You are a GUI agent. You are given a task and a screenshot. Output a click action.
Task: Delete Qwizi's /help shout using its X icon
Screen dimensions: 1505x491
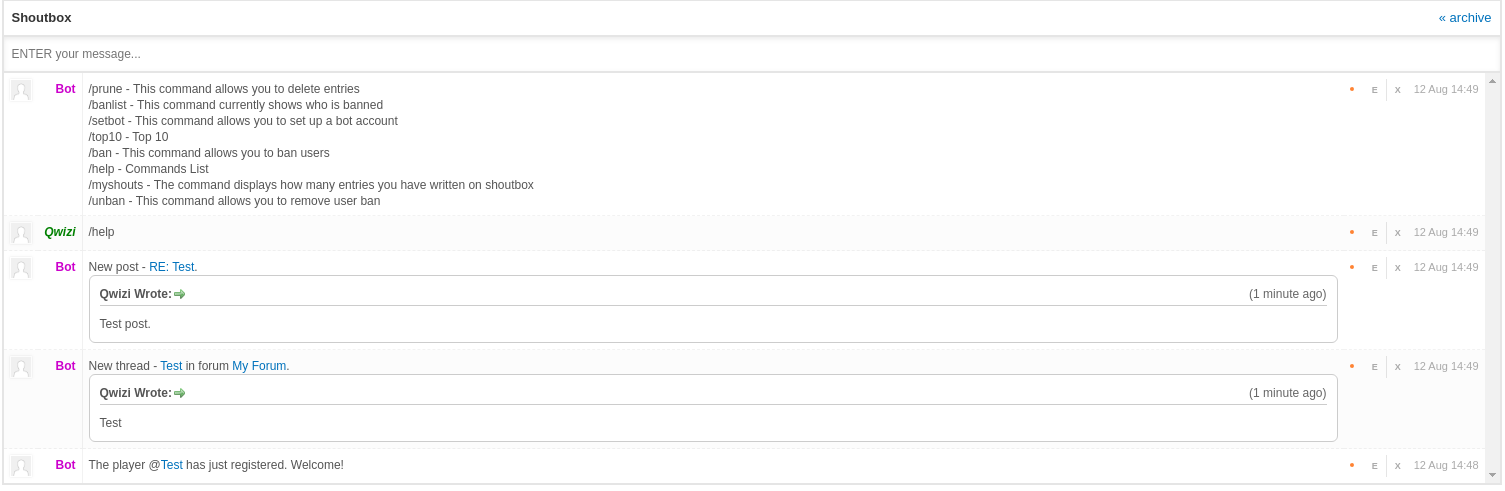pyautogui.click(x=1397, y=233)
